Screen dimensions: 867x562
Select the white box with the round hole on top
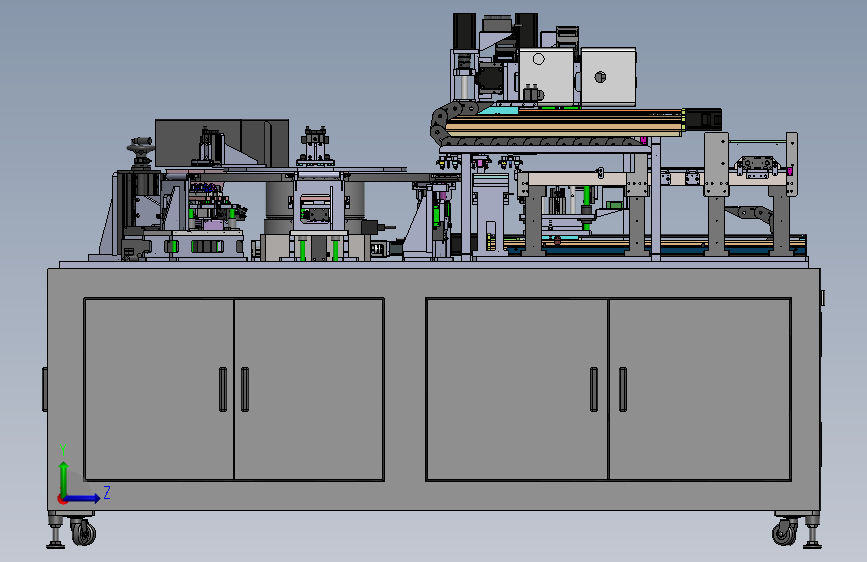coord(546,75)
